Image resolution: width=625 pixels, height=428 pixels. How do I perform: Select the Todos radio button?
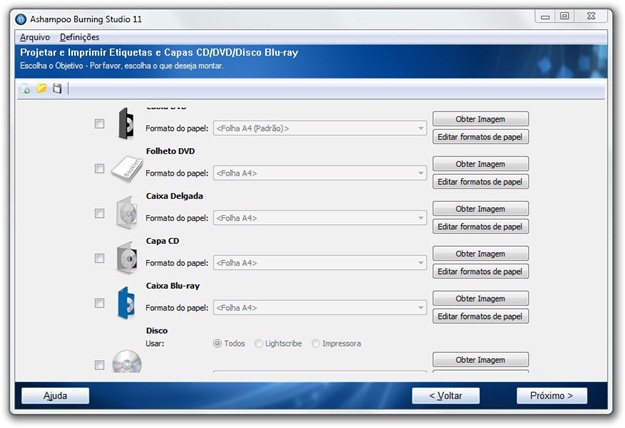[x=217, y=344]
